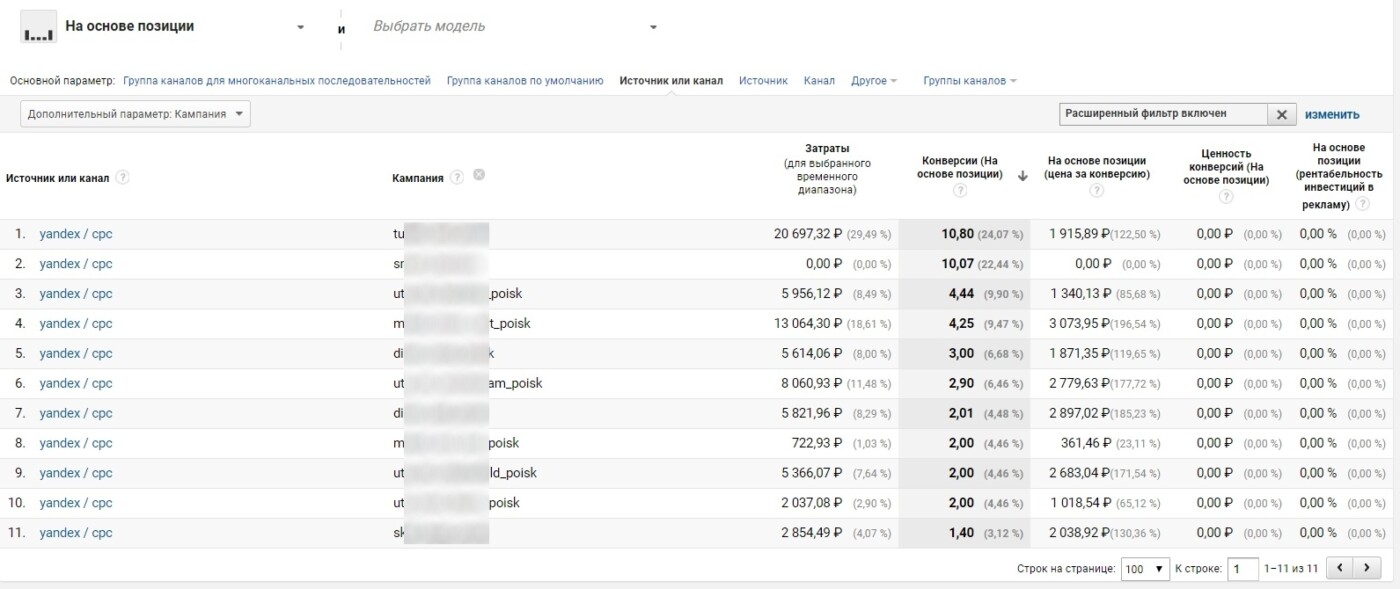Click the 'Расширенный фильтр включен' filter field
Image resolution: width=1400 pixels, height=589 pixels.
[x=1164, y=114]
